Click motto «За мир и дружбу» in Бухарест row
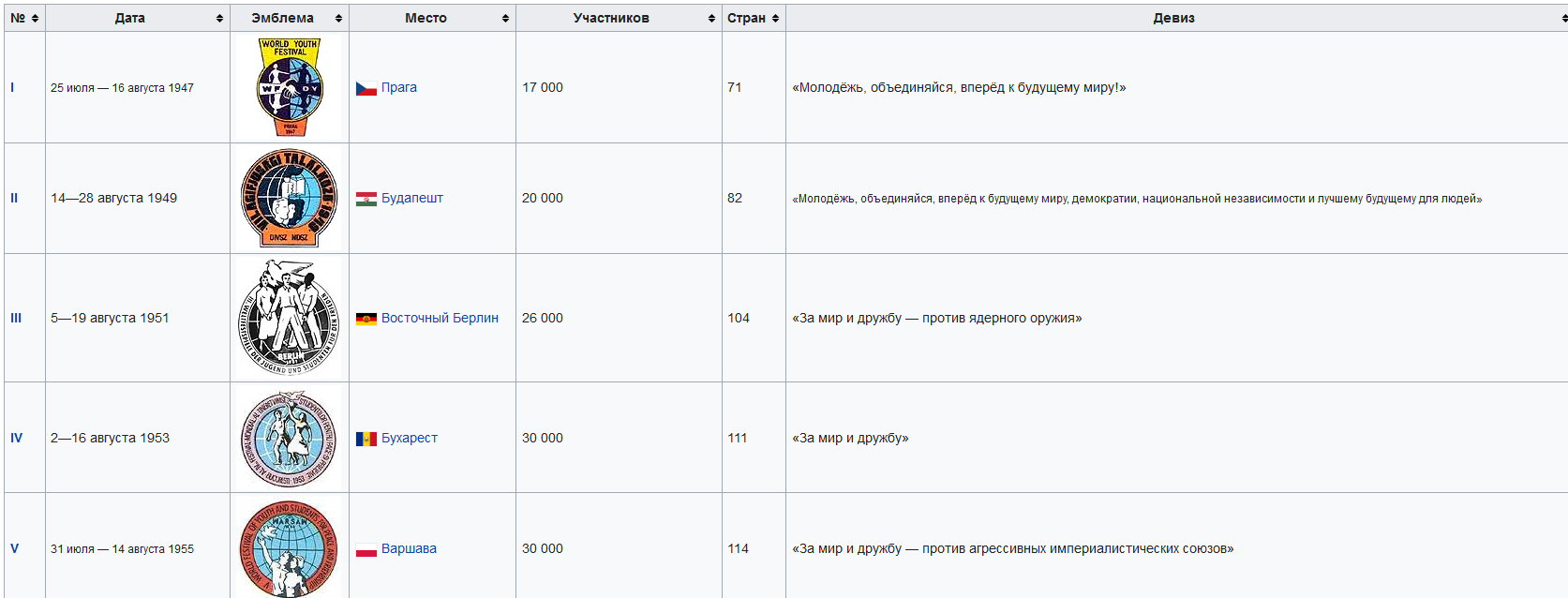The image size is (1568, 598). [x=850, y=438]
